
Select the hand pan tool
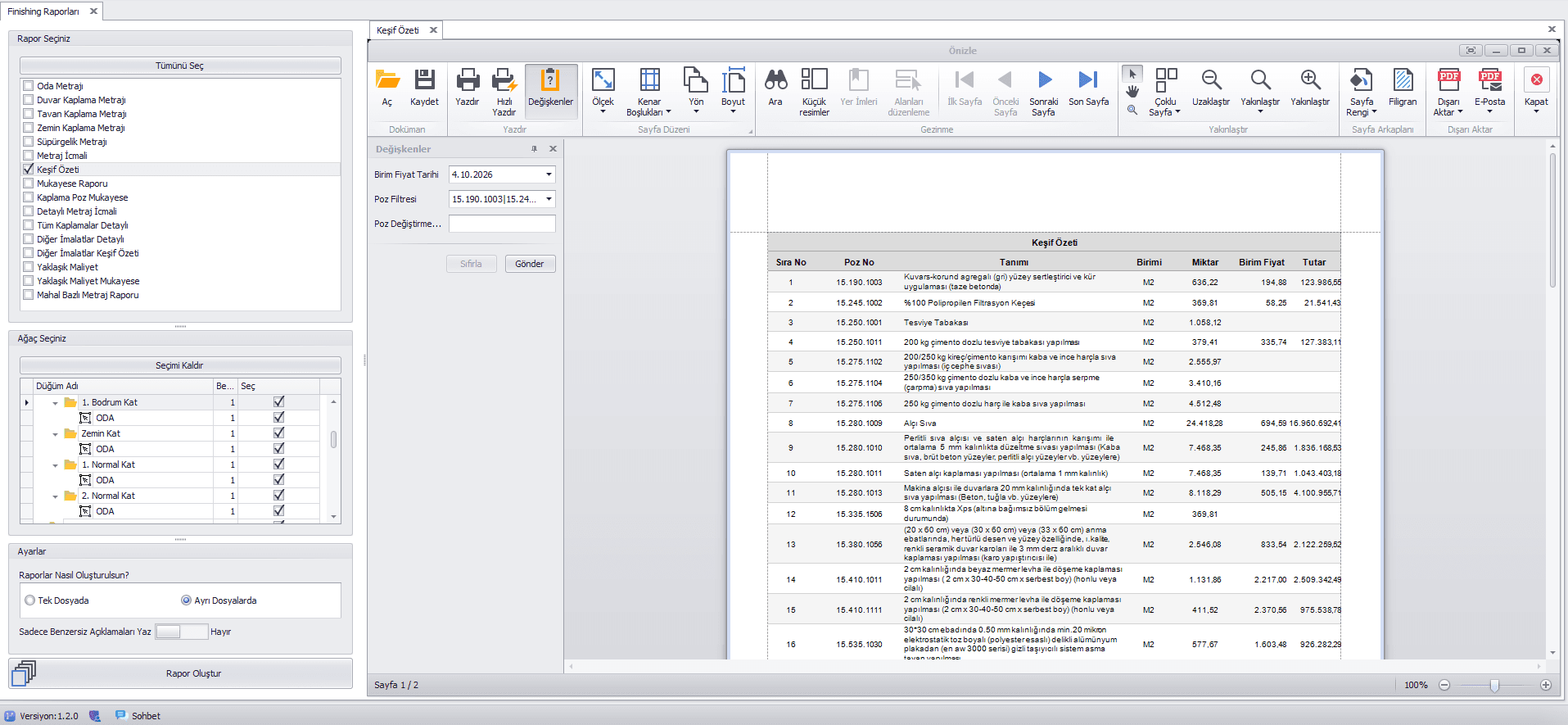tap(1132, 92)
